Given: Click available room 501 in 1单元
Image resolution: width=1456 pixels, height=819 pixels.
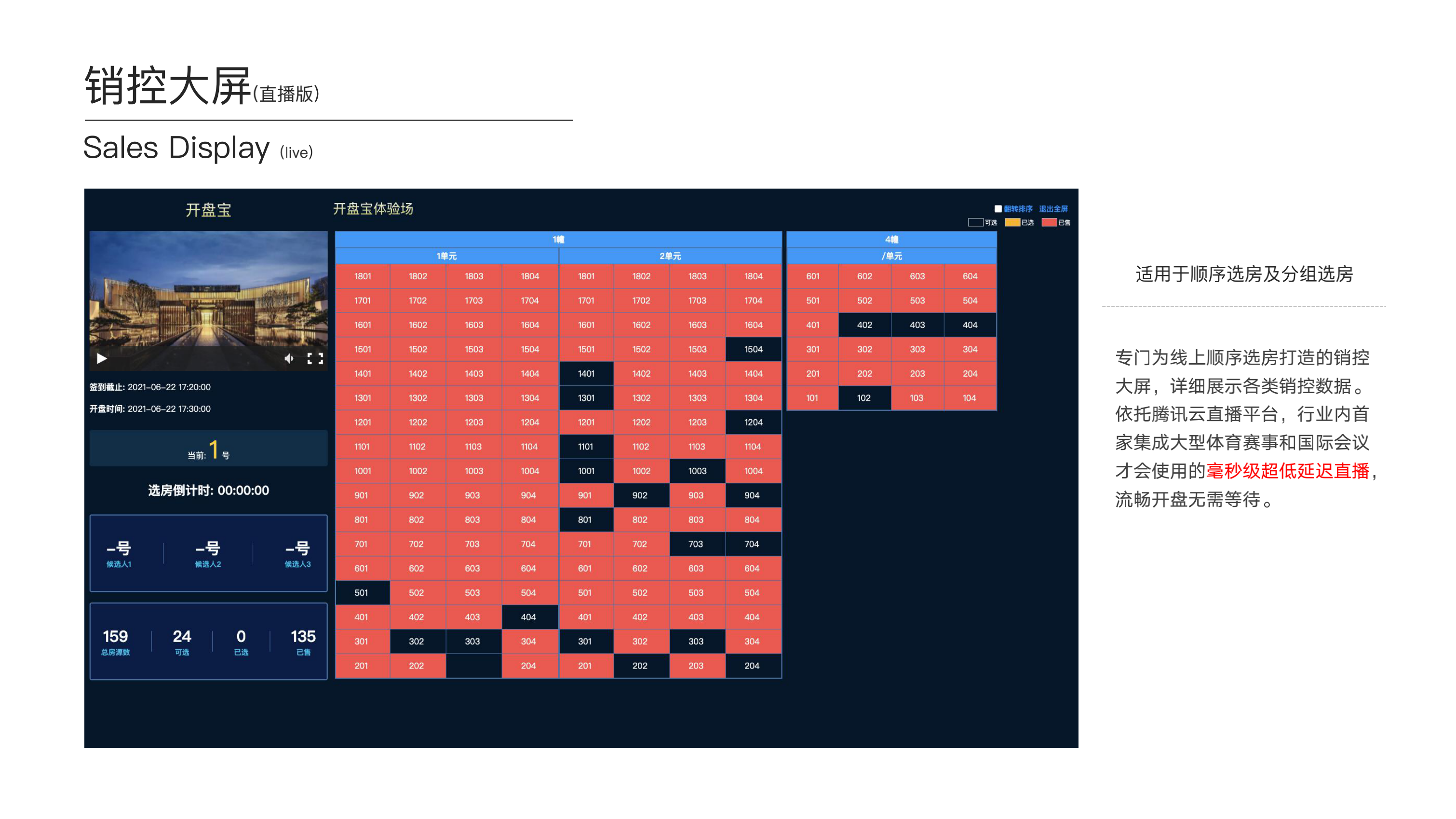Looking at the screenshot, I should pyautogui.click(x=362, y=592).
